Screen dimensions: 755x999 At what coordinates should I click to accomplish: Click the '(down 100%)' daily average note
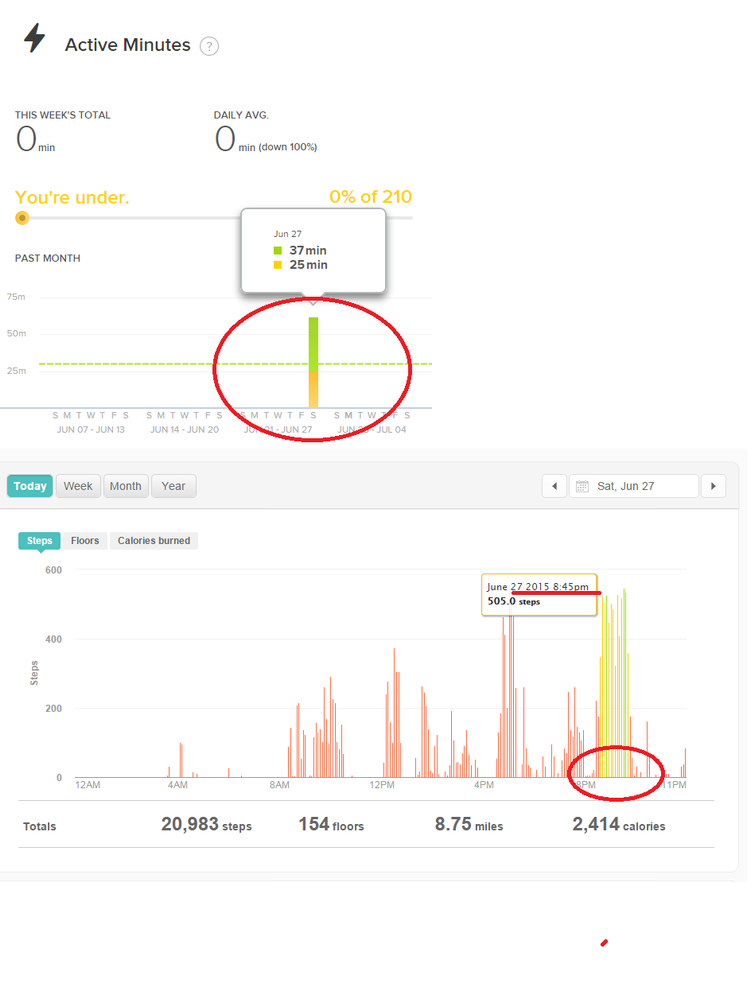pyautogui.click(x=287, y=147)
